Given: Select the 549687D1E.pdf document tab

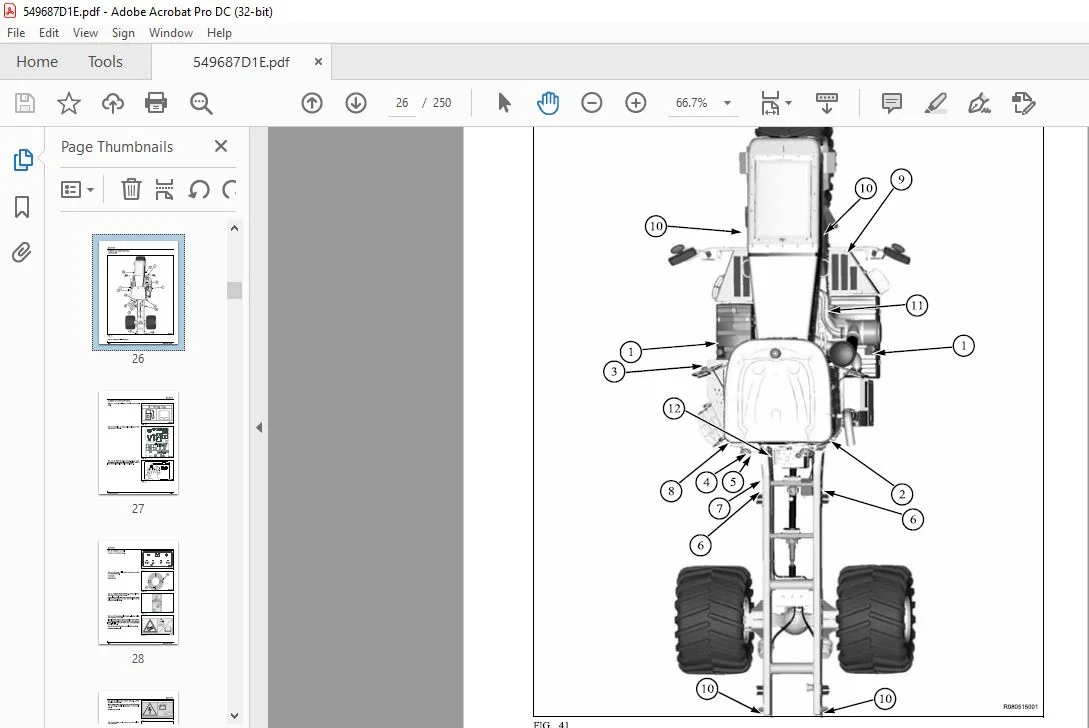Looking at the screenshot, I should [241, 62].
